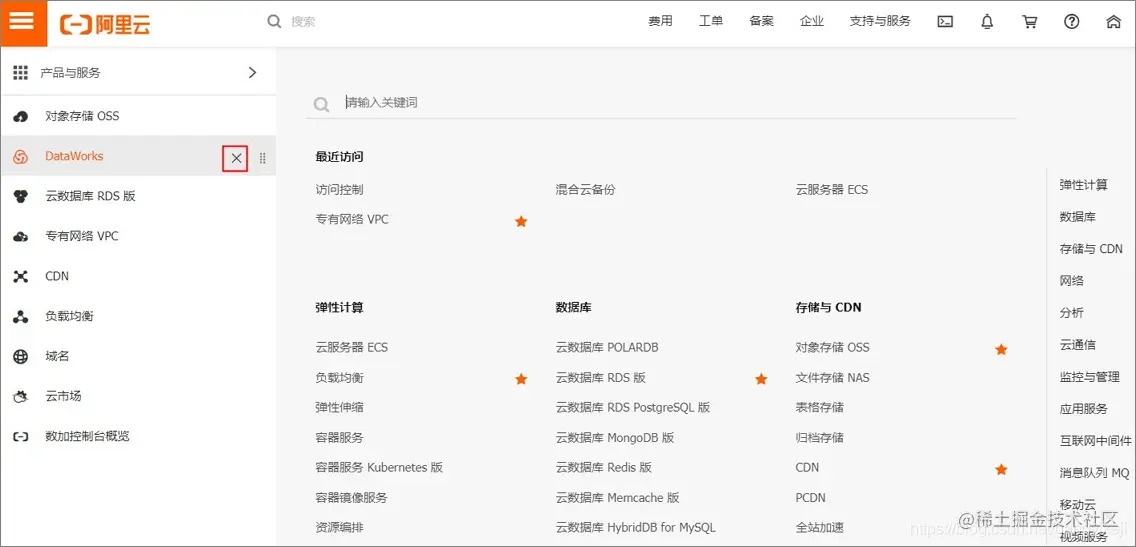
Task: Select DataWorks sidebar item label
Action: (74, 156)
